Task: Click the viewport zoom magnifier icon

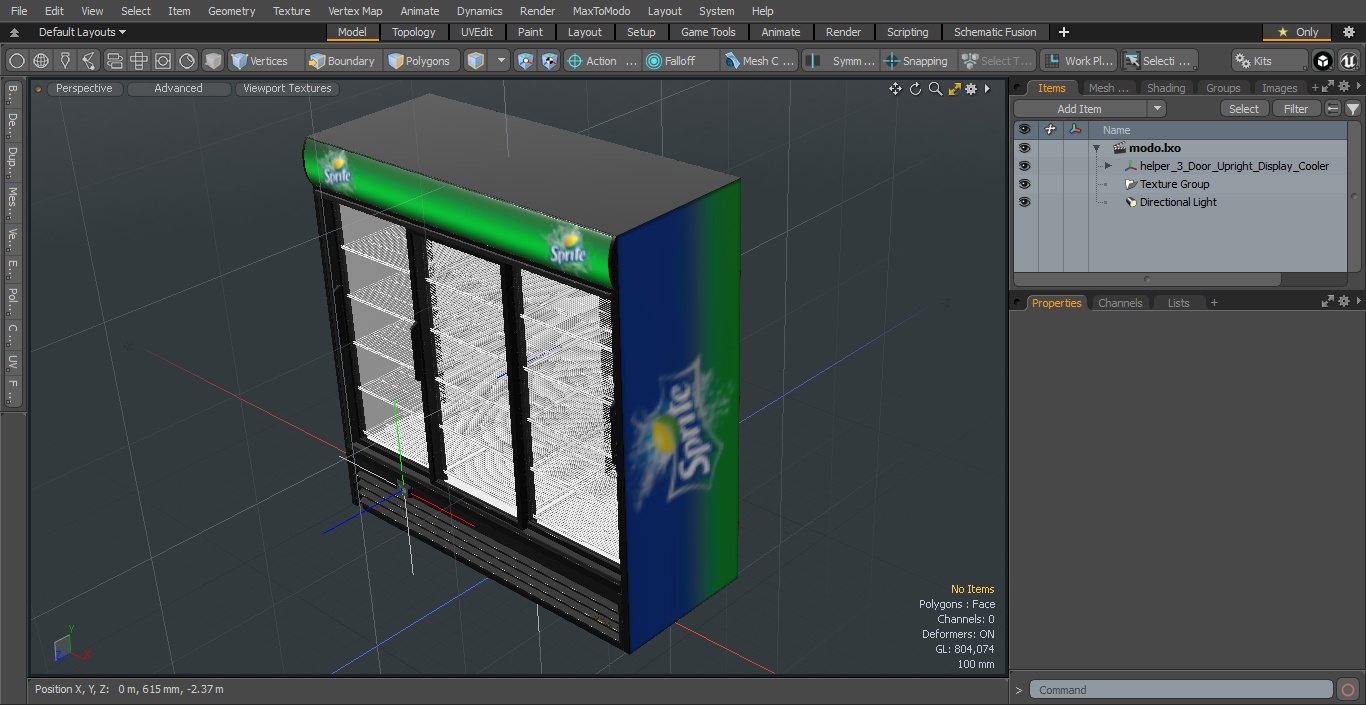Action: (935, 89)
